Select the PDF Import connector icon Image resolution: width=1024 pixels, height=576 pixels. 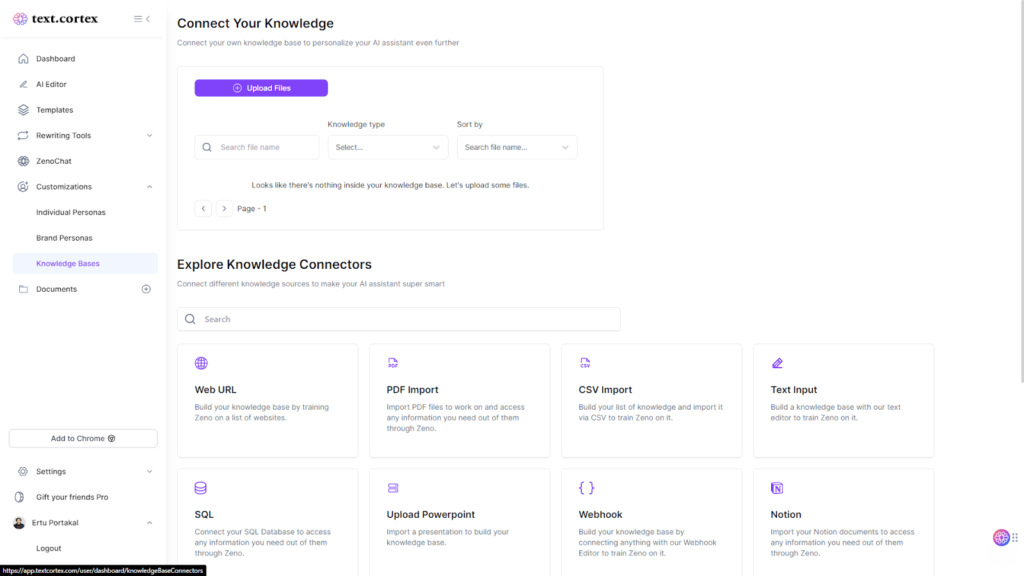[x=392, y=363]
